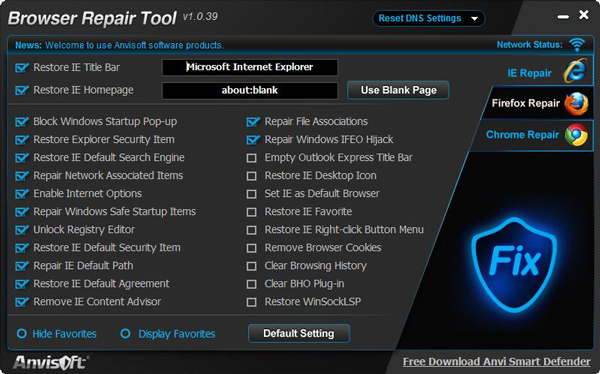The height and width of the screenshot is (374, 600).
Task: Switch to the IE Repair tab
Action: [539, 71]
